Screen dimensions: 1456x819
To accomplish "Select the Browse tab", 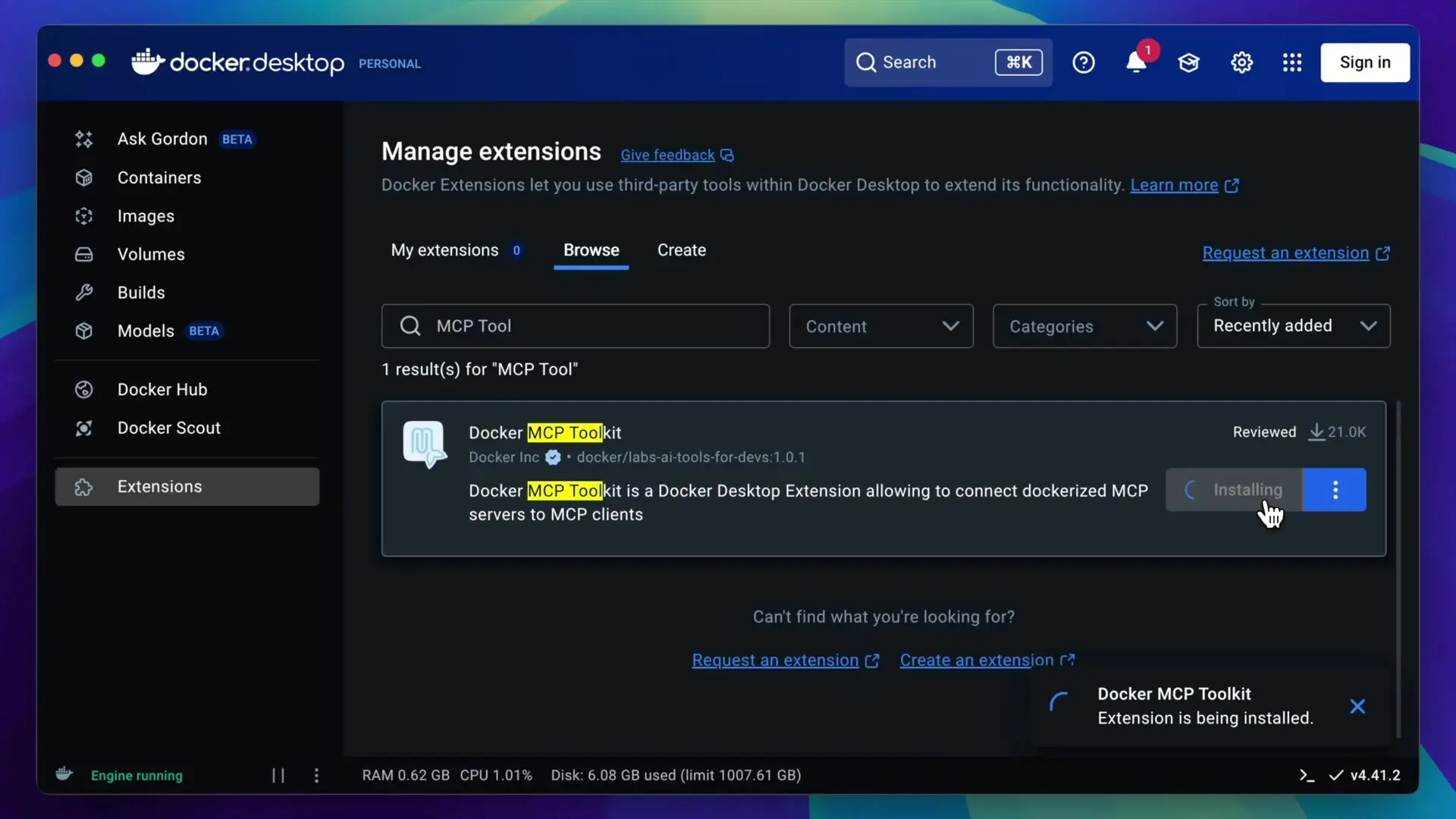I will pyautogui.click(x=591, y=250).
